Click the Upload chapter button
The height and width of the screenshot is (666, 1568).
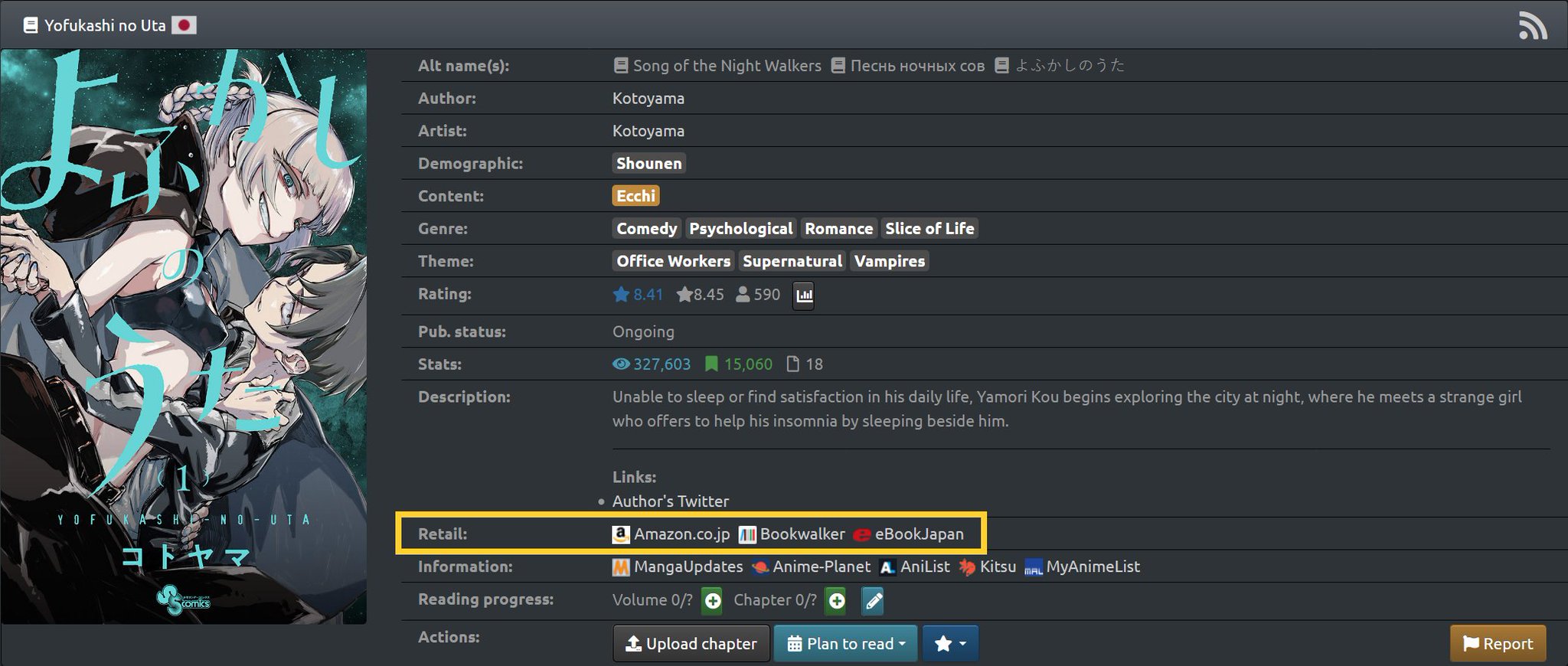691,644
